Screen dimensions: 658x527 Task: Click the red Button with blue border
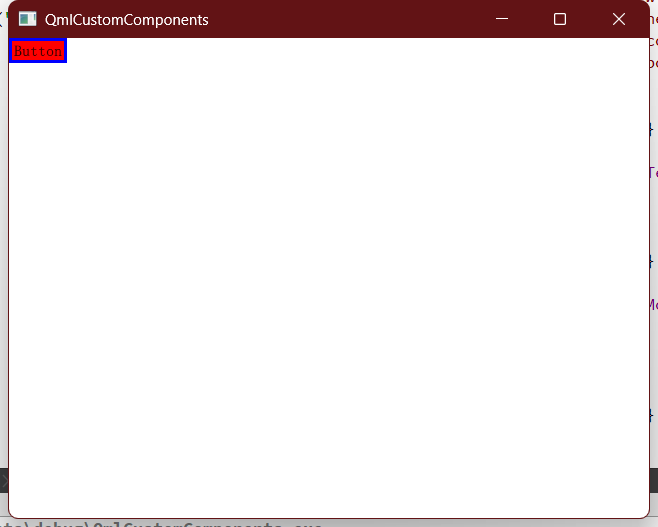point(38,51)
